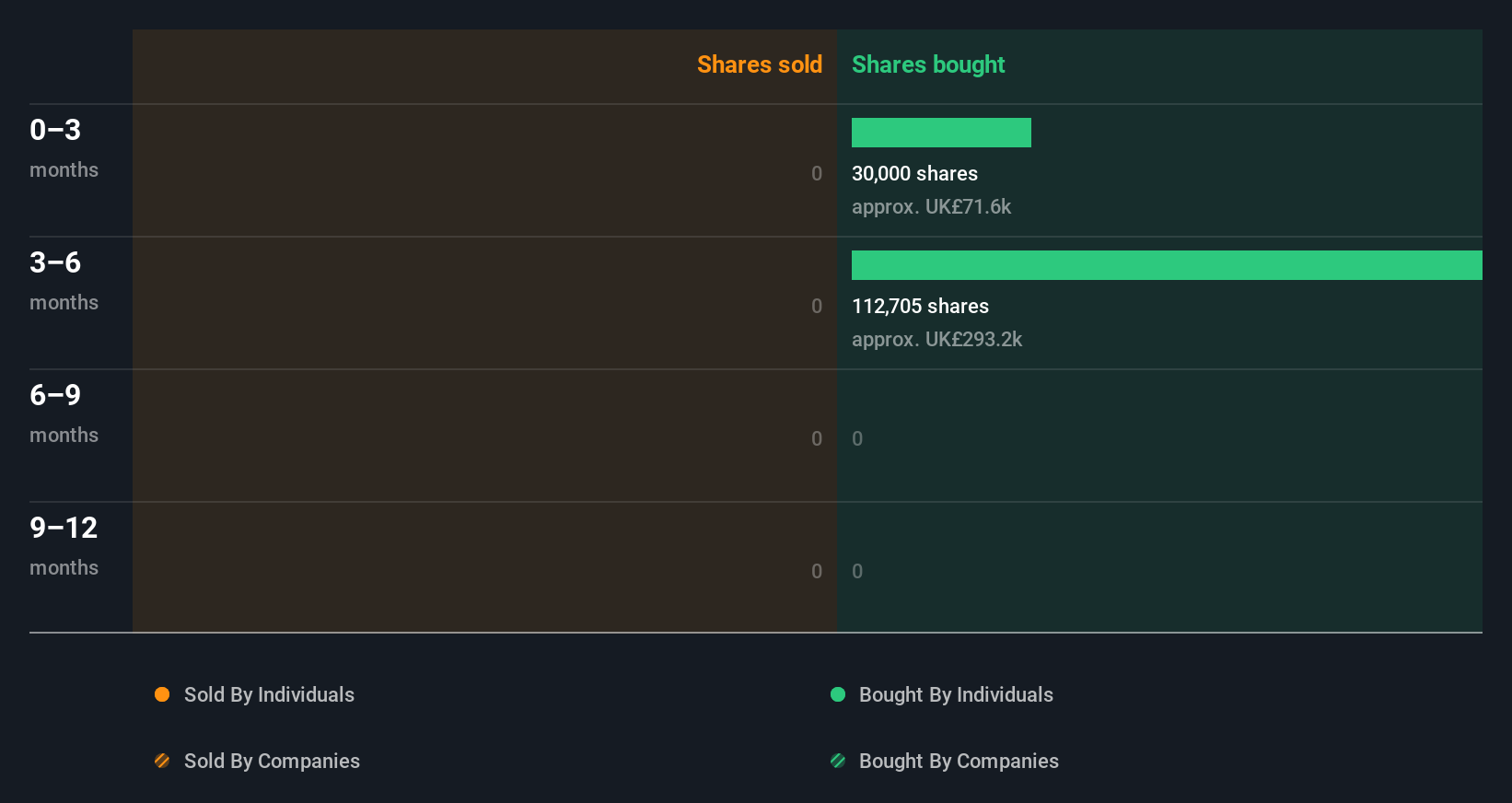The width and height of the screenshot is (1512, 803).
Task: Click the shares sold zero in 6–9 months row
Action: point(817,438)
